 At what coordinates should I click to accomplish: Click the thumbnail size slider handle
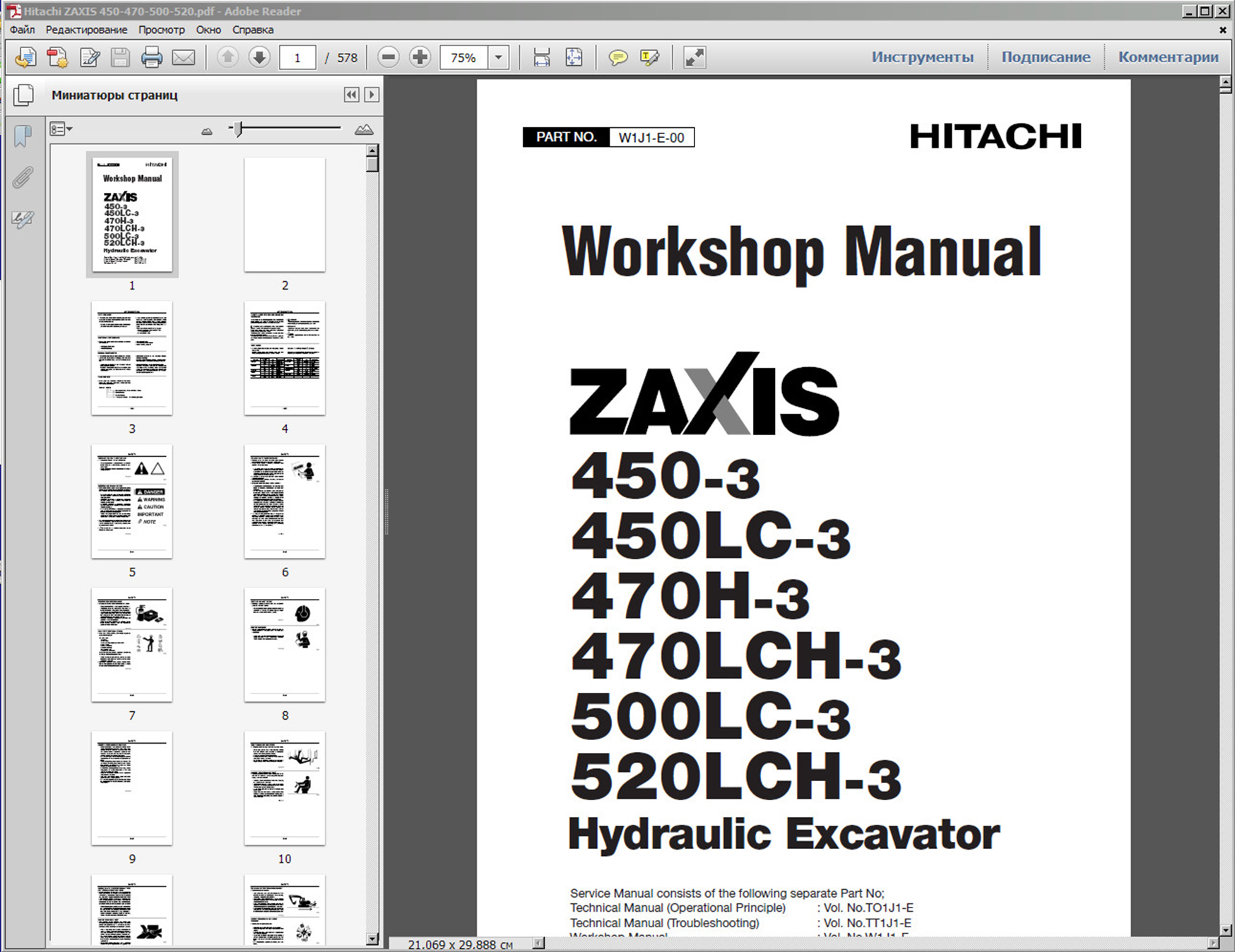pos(239,129)
